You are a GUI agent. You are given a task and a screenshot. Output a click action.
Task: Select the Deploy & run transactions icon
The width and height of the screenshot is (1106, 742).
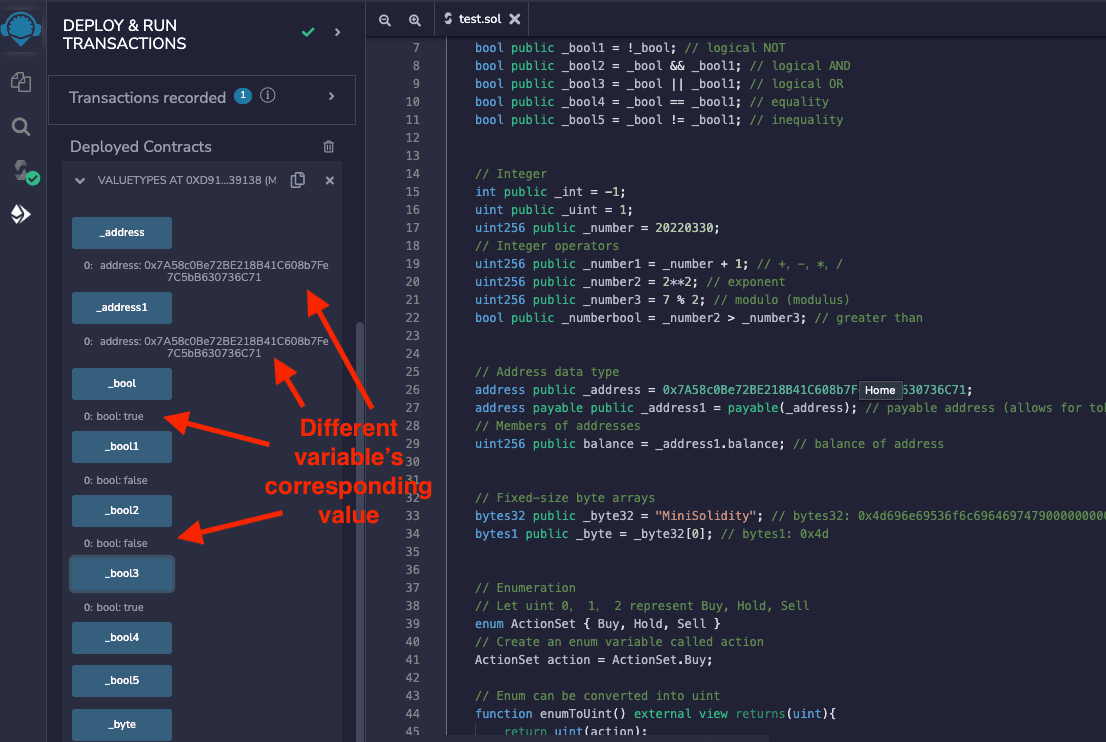click(21, 214)
